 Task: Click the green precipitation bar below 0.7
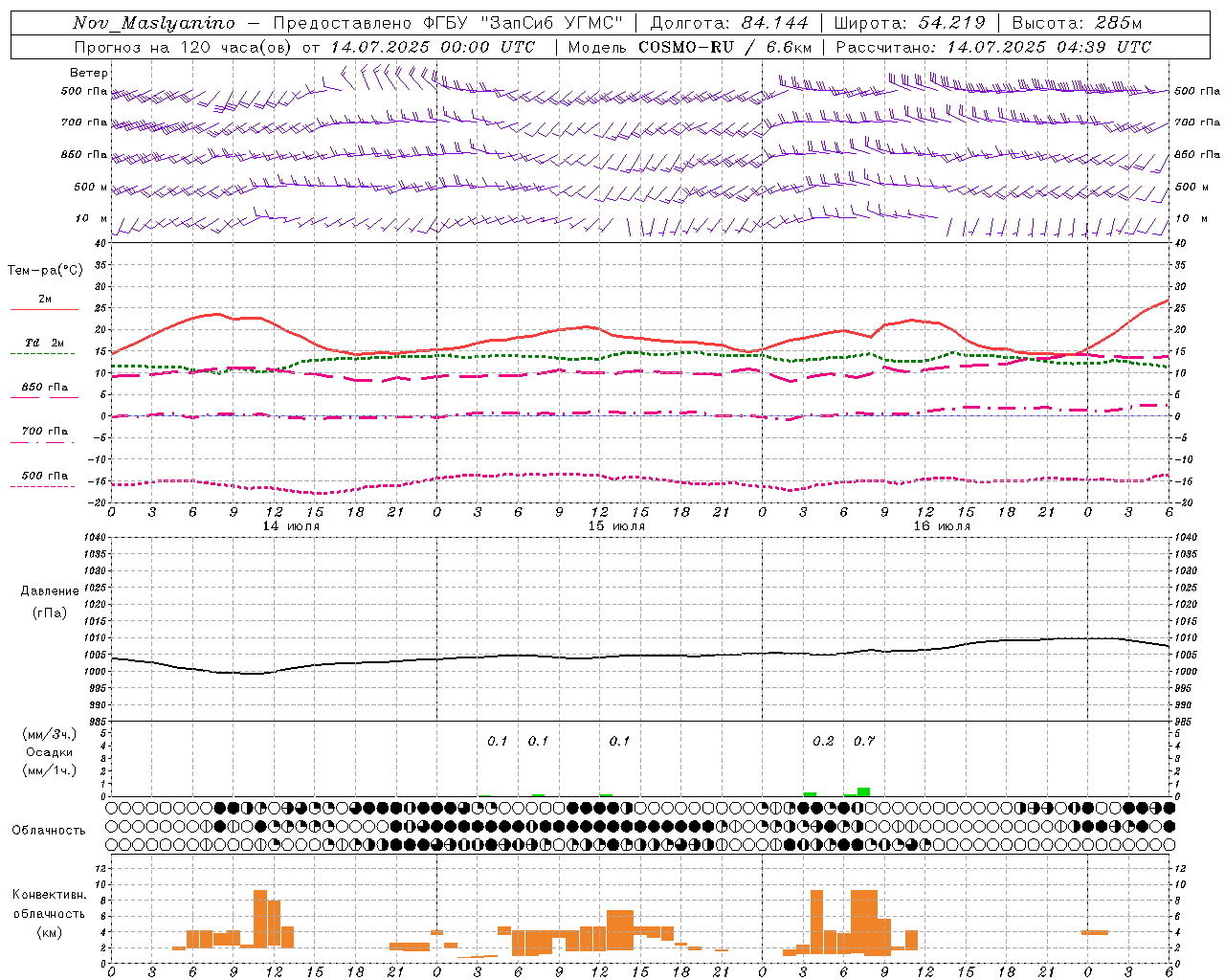(864, 791)
